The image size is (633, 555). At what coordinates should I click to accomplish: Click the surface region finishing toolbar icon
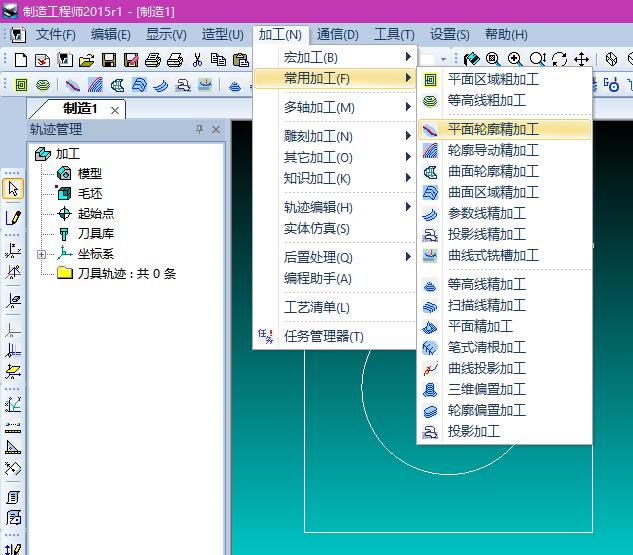(x=139, y=85)
